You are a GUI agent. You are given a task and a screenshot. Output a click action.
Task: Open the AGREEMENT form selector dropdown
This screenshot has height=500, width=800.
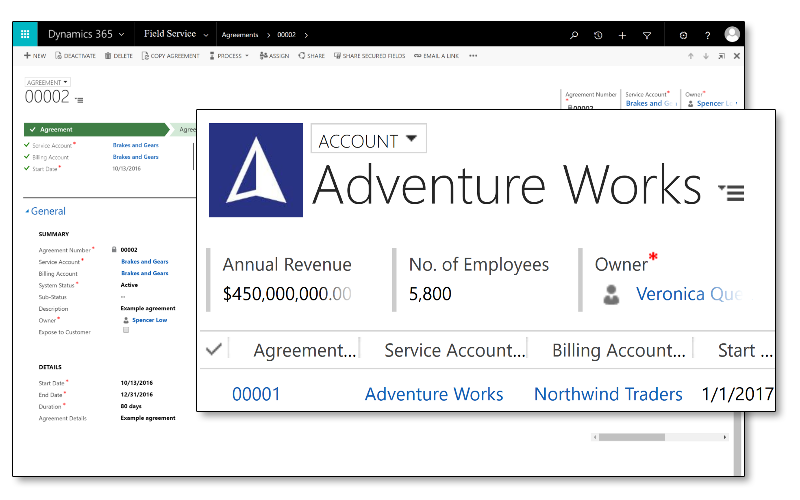pos(47,82)
